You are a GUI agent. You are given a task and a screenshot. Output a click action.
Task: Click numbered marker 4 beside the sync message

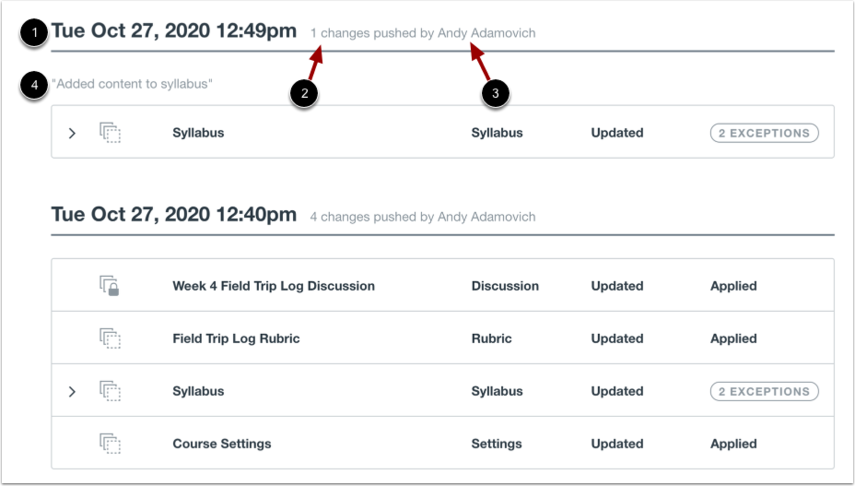pos(34,85)
